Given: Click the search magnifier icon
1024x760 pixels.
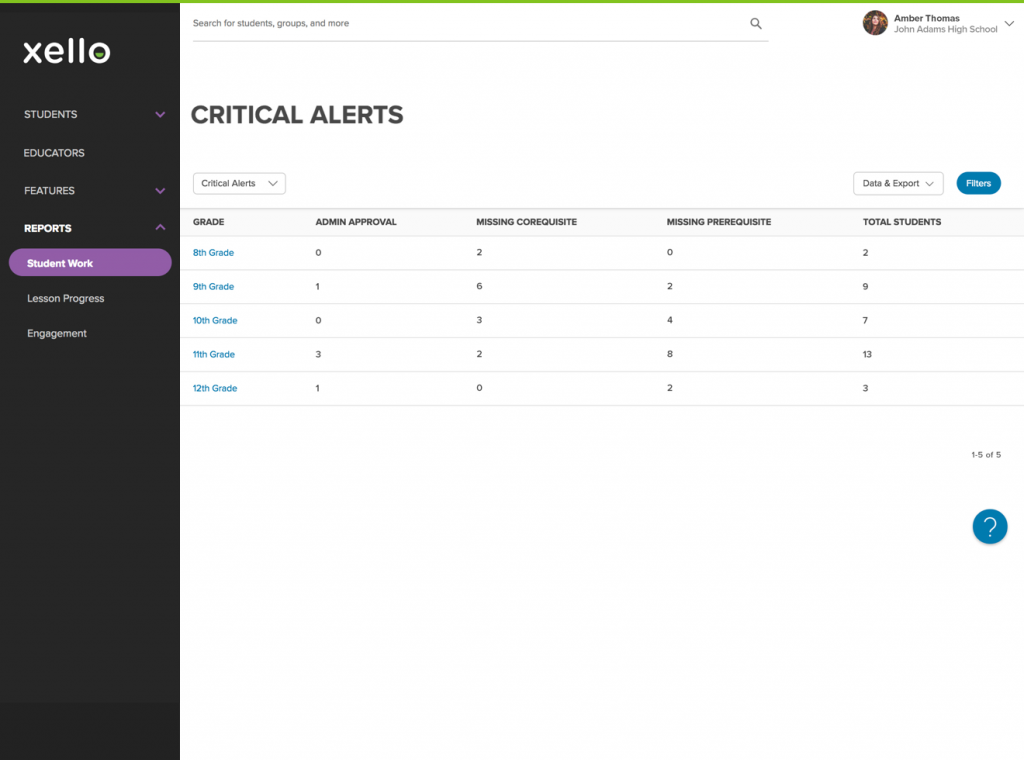Looking at the screenshot, I should [756, 24].
